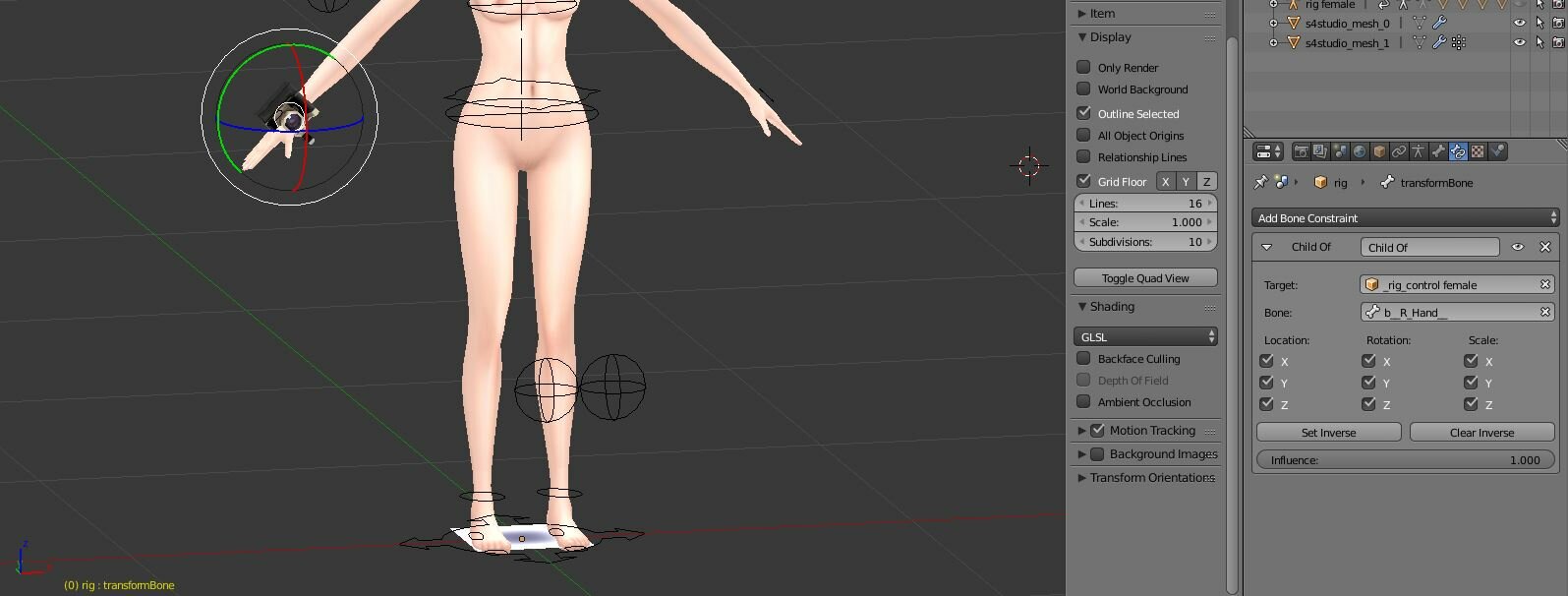Open the Bone Constraints properties tab
This screenshot has width=1568, height=596.
click(x=1458, y=151)
